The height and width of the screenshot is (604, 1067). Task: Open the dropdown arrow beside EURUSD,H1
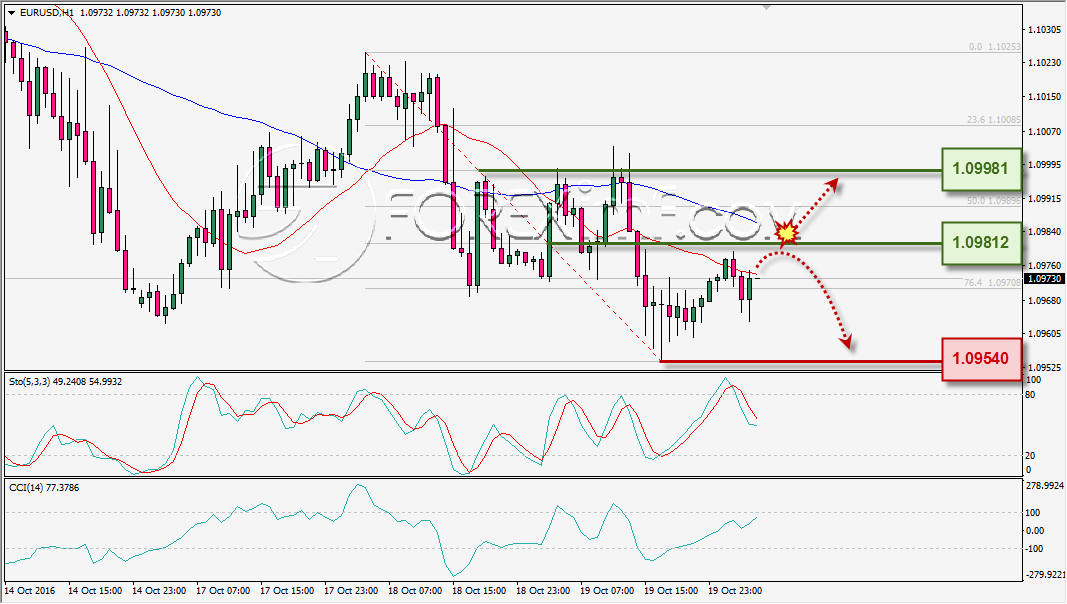(x=12, y=13)
